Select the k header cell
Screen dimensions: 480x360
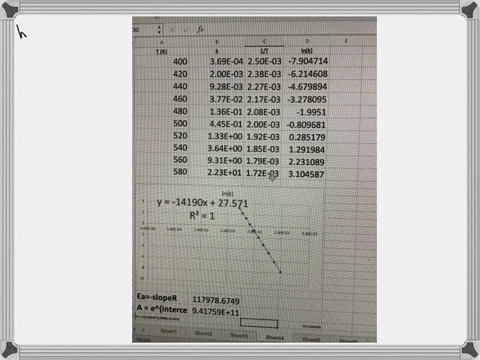(217, 51)
